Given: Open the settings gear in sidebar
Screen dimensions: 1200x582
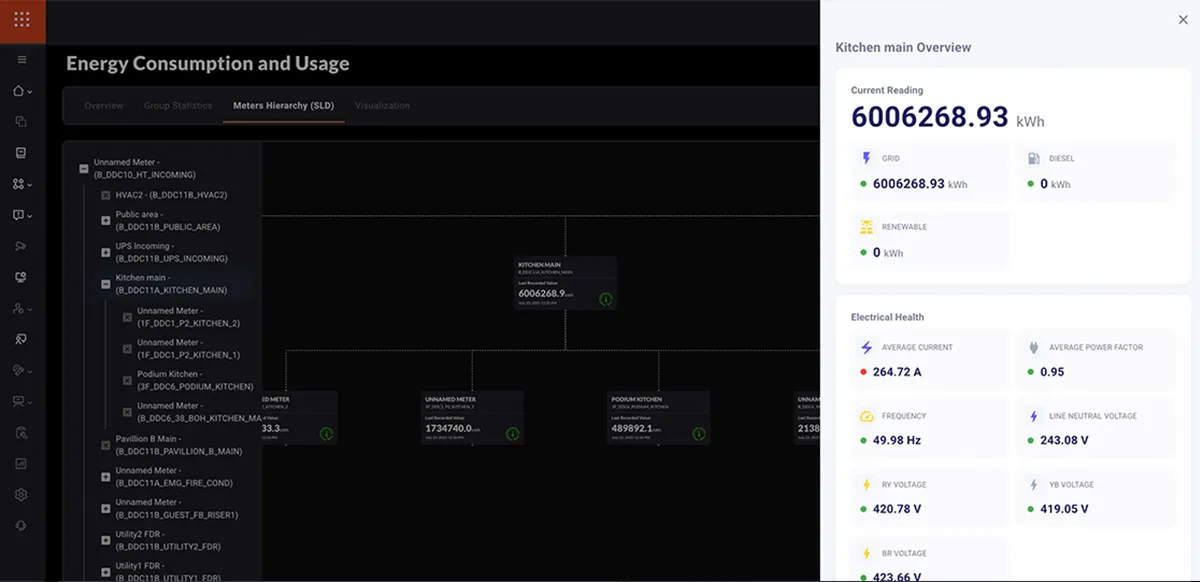Looking at the screenshot, I should pos(20,495).
